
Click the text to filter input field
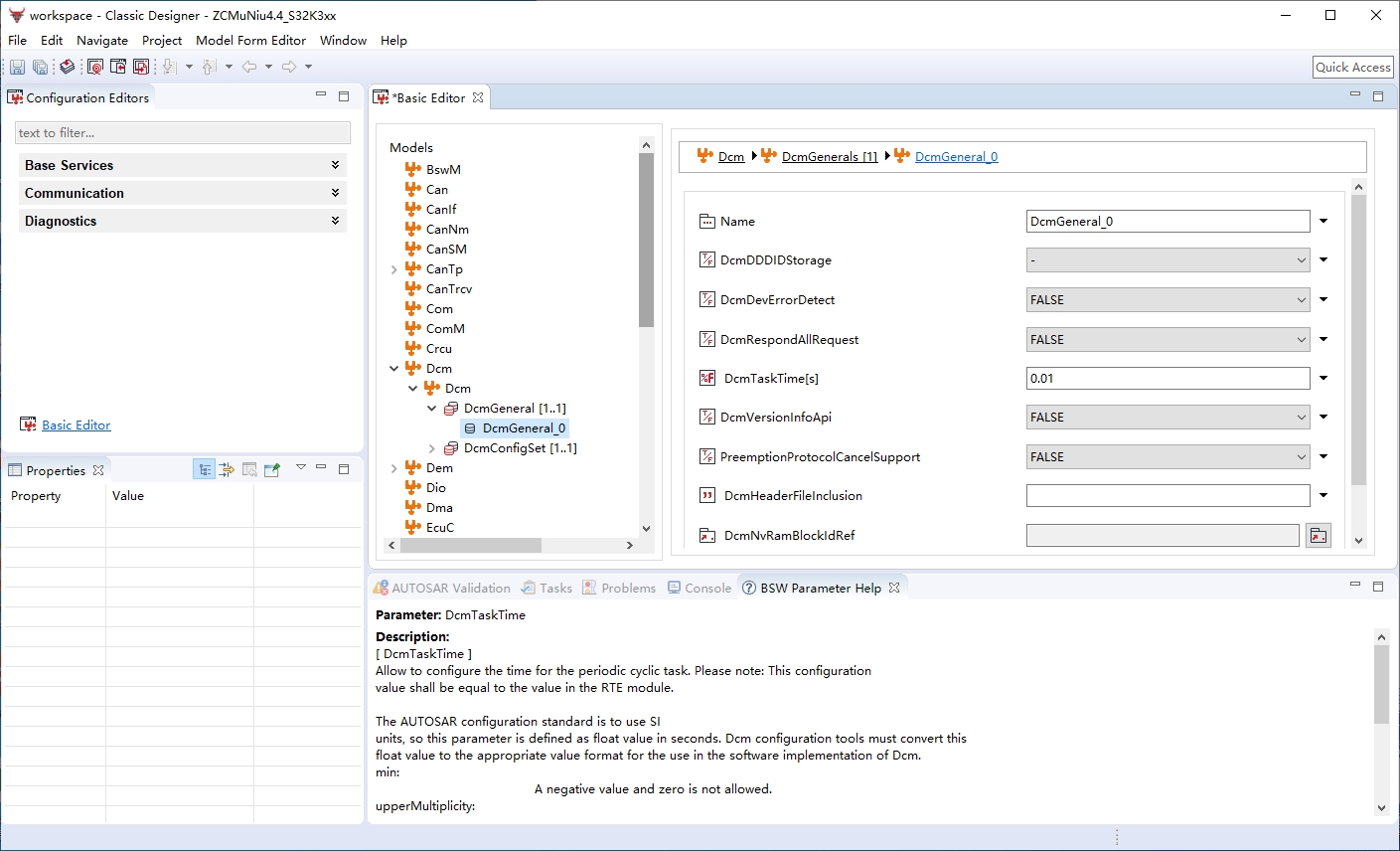click(x=183, y=132)
